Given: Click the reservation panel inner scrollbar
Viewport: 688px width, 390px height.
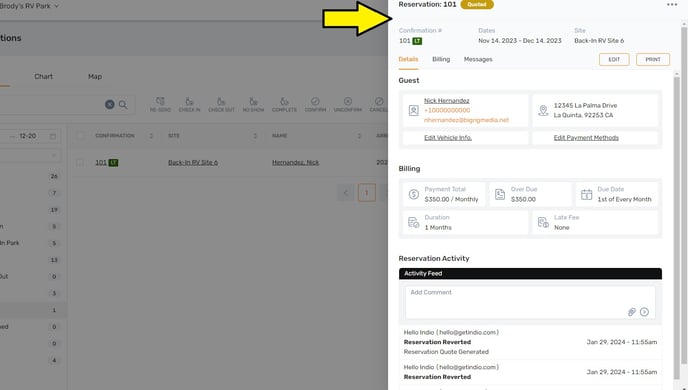Looking at the screenshot, I should 676,228.
